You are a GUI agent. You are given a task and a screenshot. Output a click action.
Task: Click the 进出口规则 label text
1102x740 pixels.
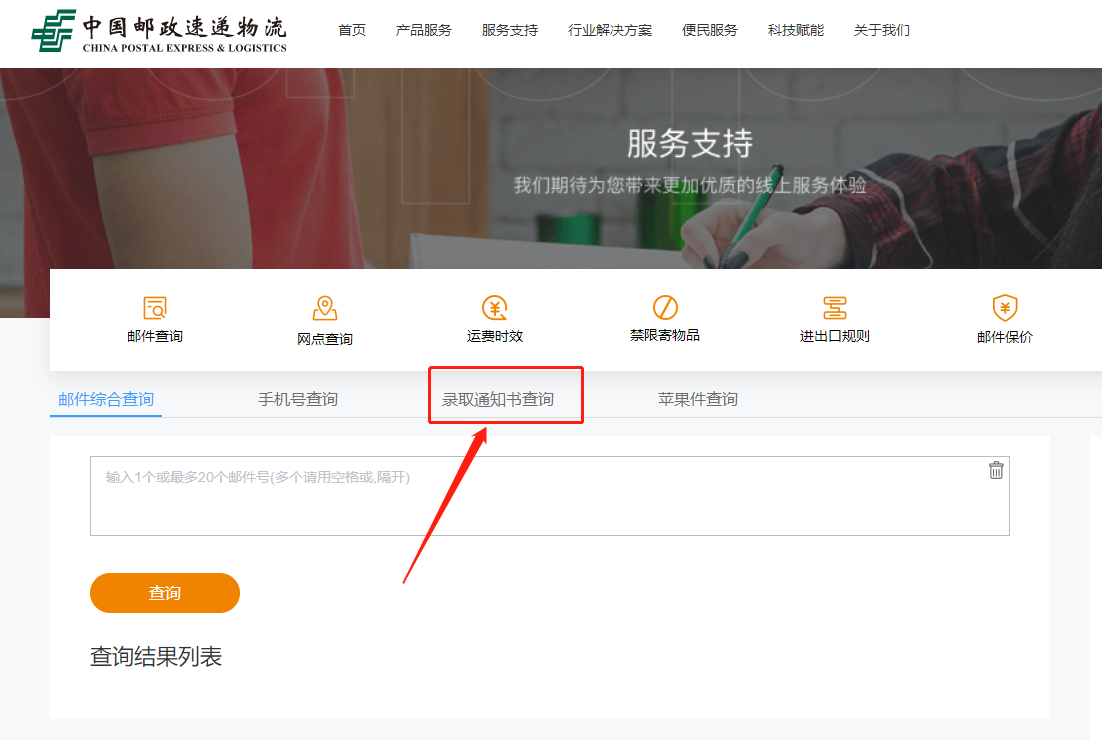[835, 336]
